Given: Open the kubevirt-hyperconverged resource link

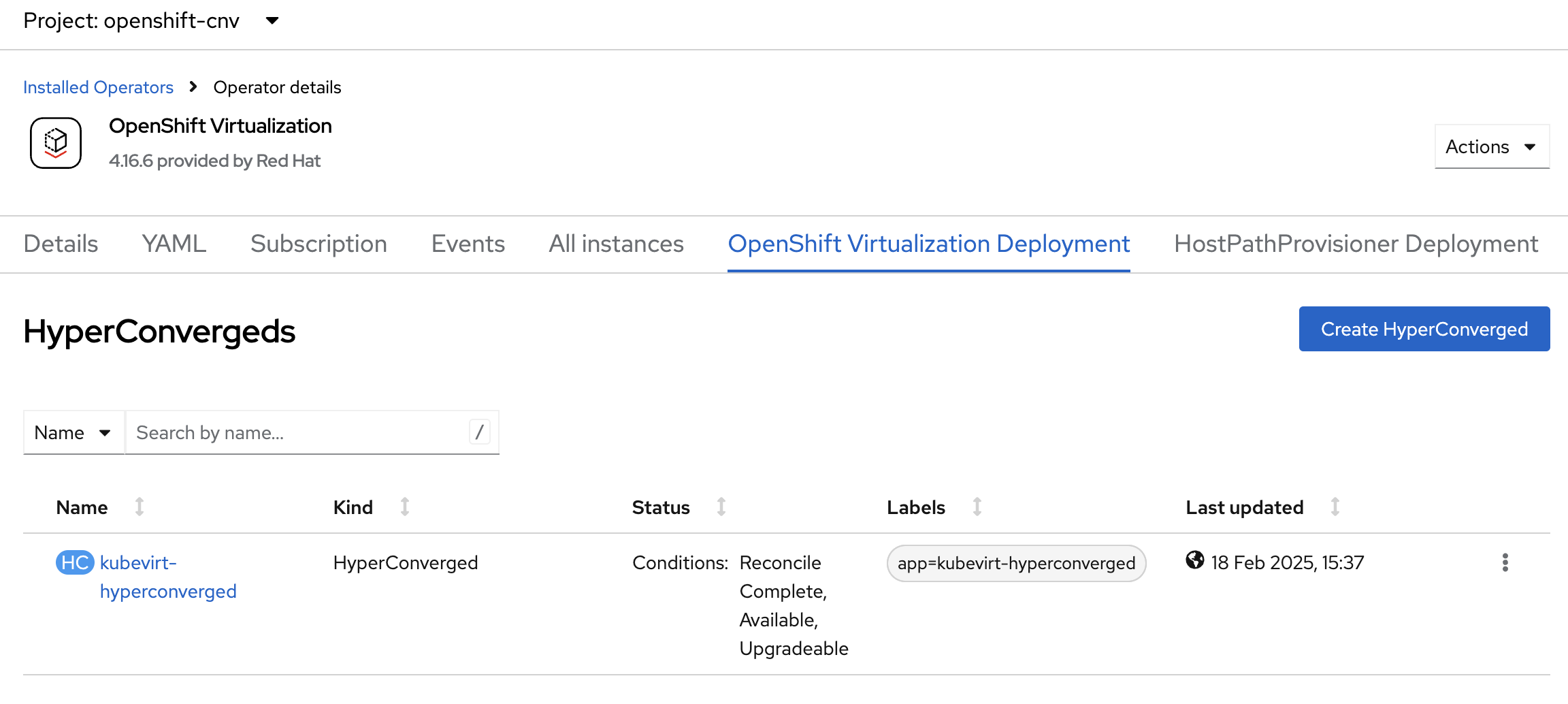Looking at the screenshot, I should 168,577.
